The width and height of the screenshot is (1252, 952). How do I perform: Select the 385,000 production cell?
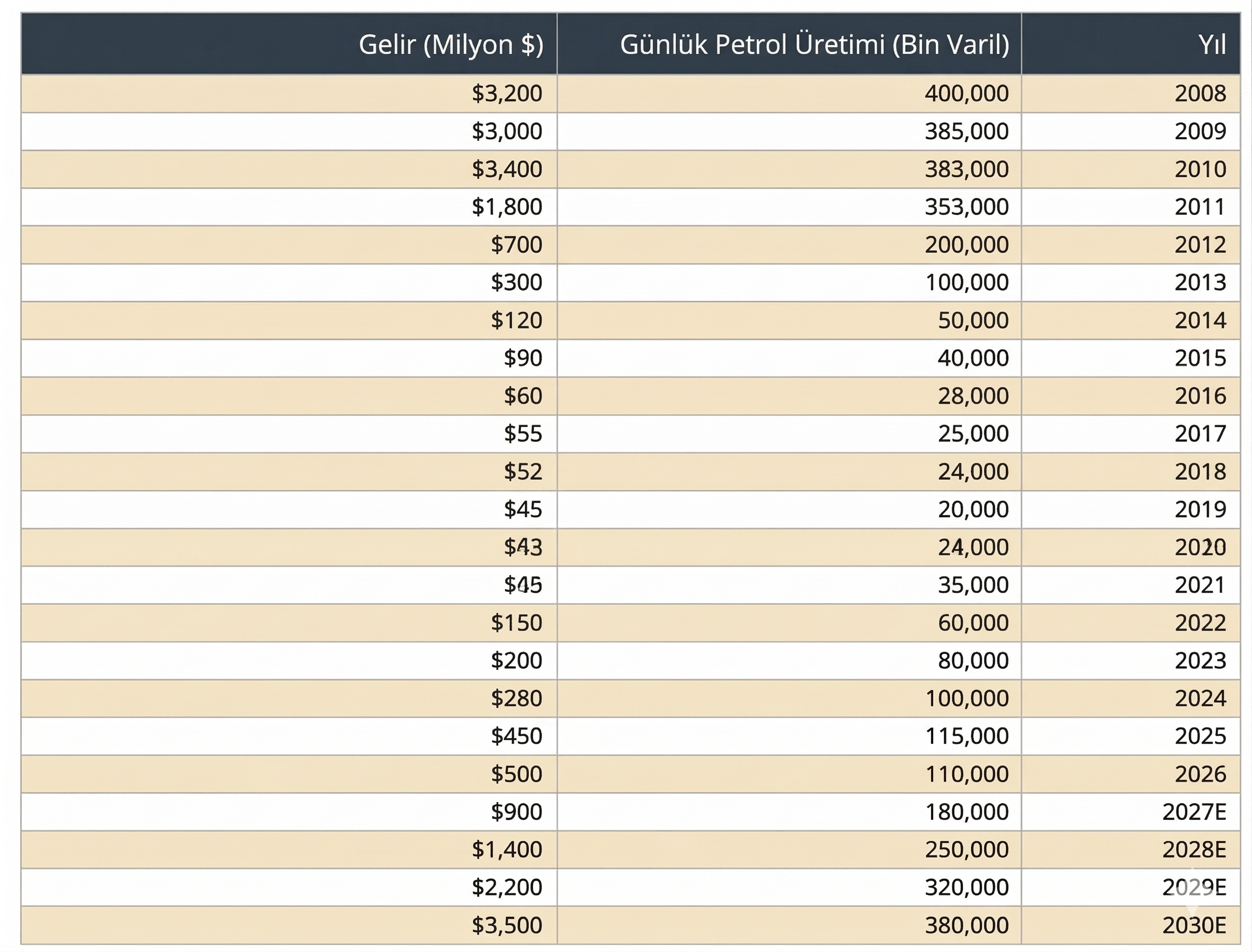(966, 131)
